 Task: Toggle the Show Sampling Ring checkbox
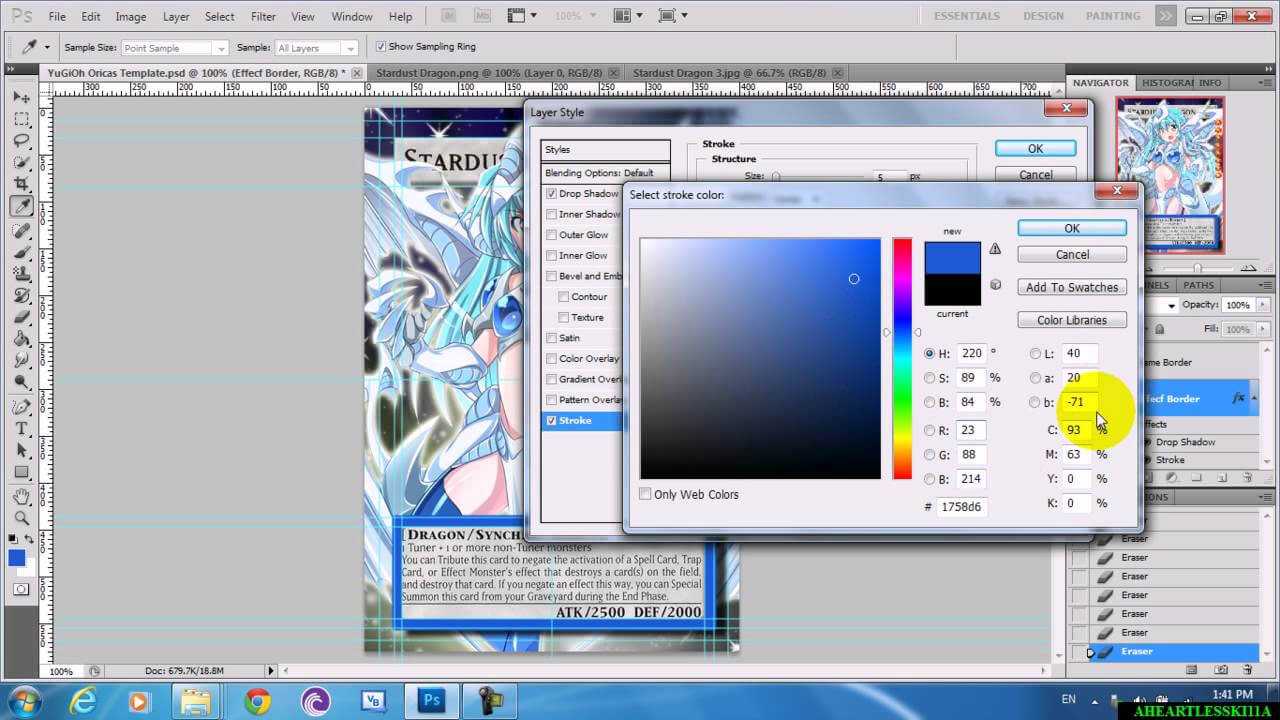point(381,47)
